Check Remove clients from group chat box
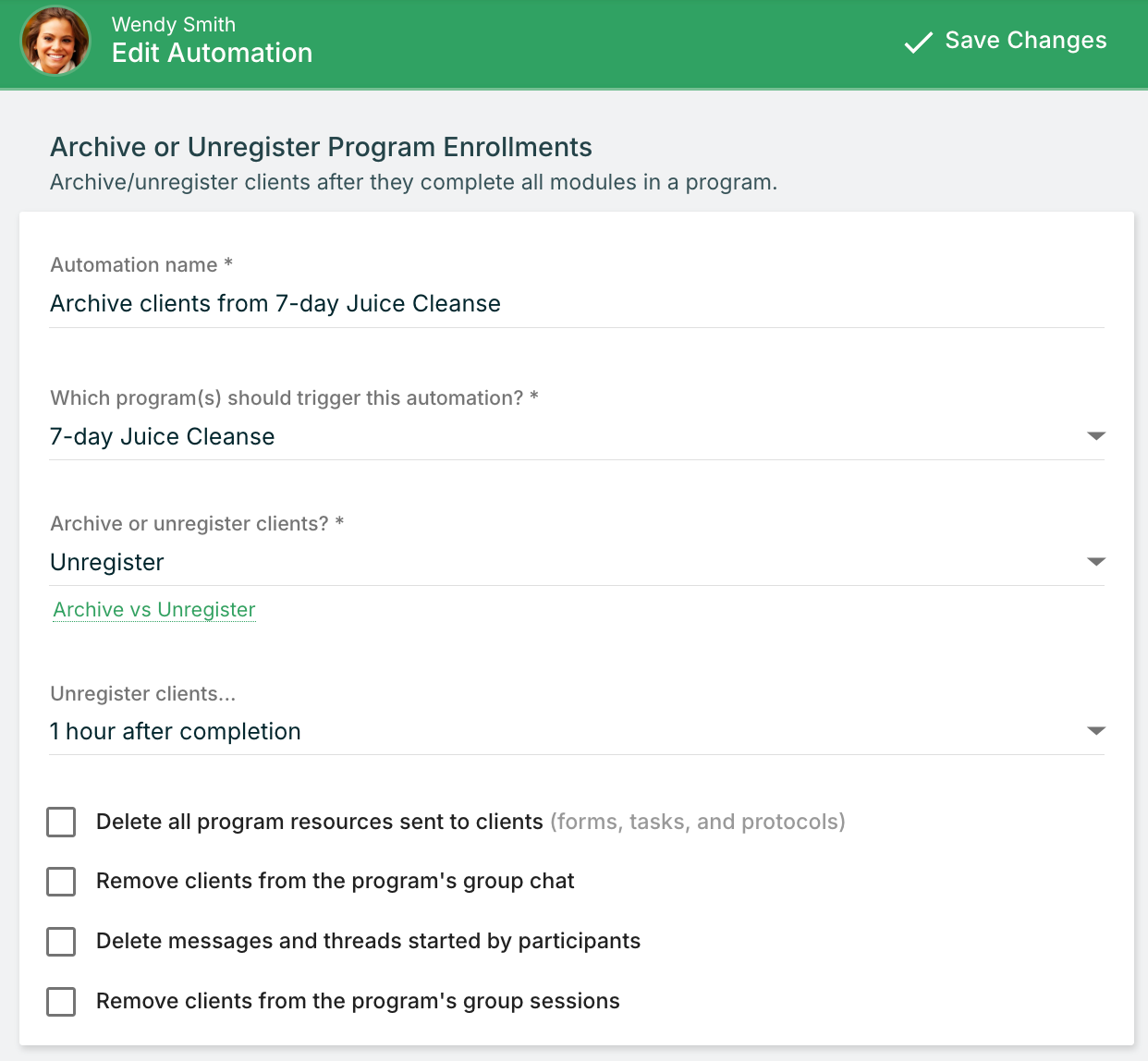Image resolution: width=1148 pixels, height=1061 pixels. click(61, 882)
